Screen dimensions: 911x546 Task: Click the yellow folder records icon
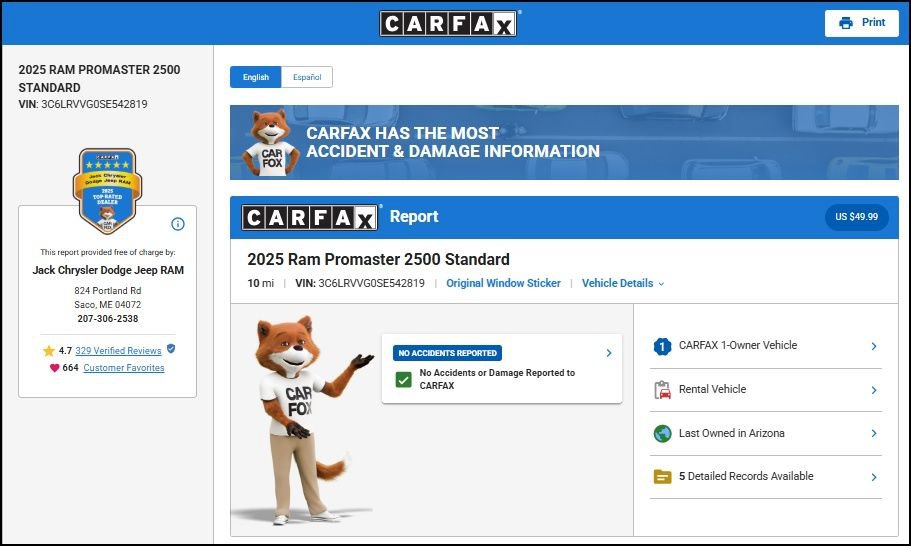click(x=662, y=477)
